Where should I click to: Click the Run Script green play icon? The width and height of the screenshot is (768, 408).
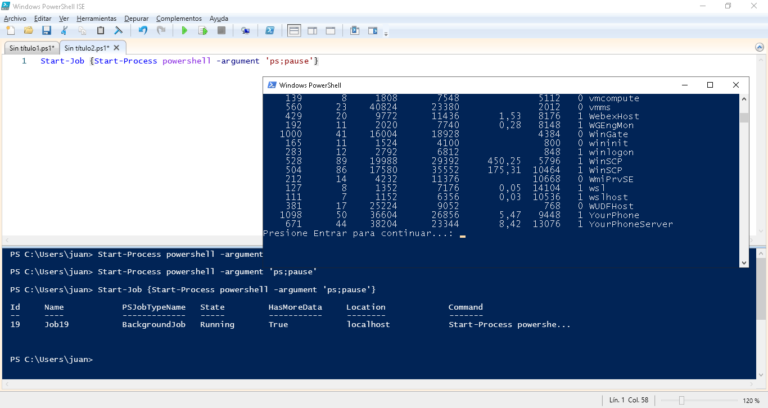tap(184, 31)
